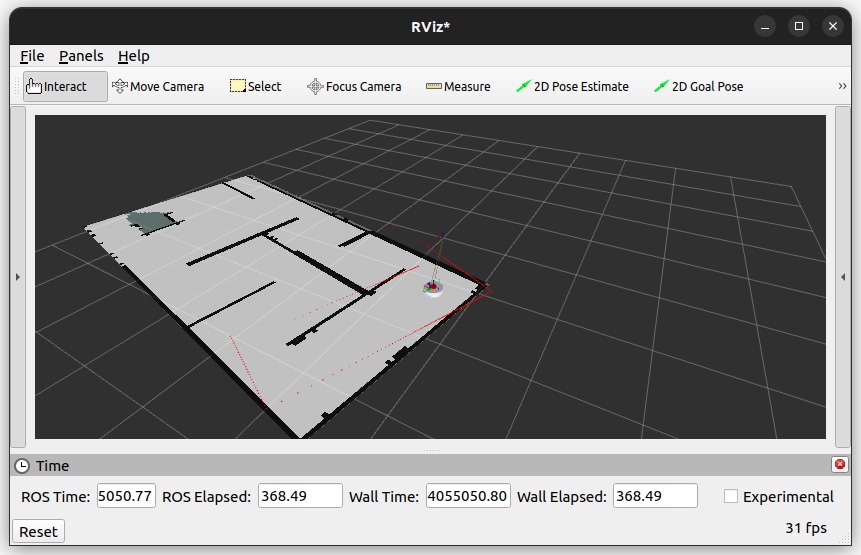Select the 2D Goal Pose tool
The image size is (861, 555).
[x=698, y=87]
